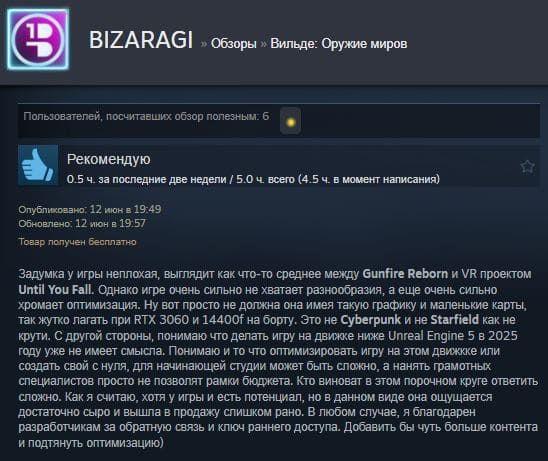Click the » separator after BIZARAGI
Image resolution: width=548 pixels, height=461 pixels.
[203, 44]
